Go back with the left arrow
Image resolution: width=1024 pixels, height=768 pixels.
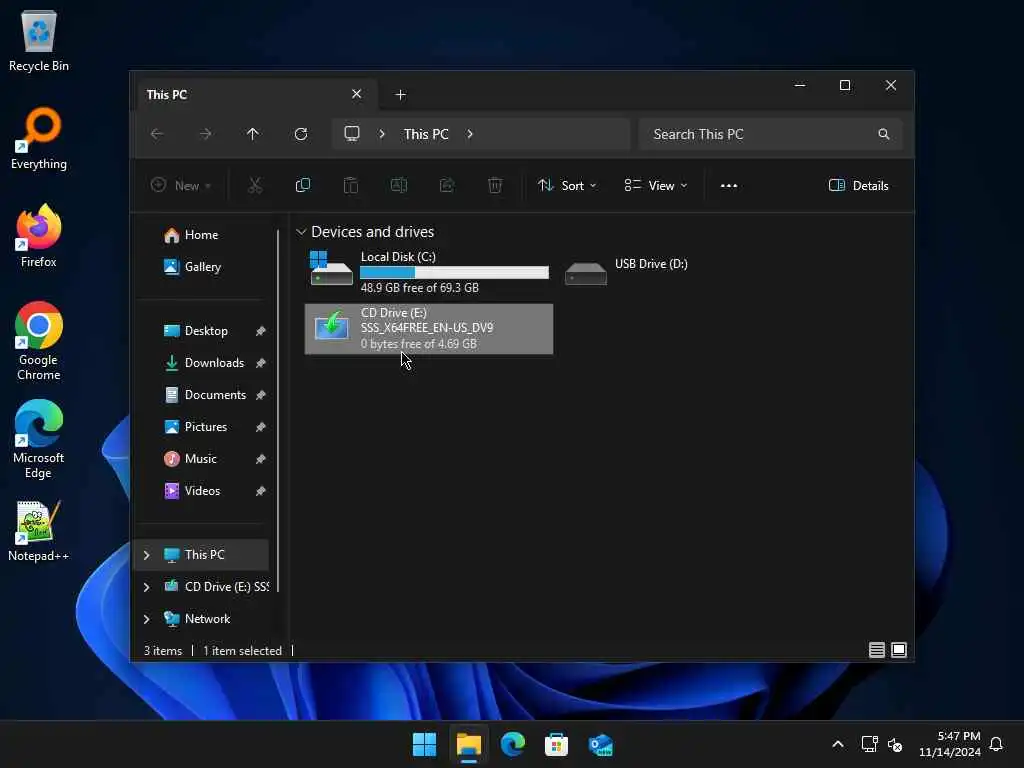(157, 134)
